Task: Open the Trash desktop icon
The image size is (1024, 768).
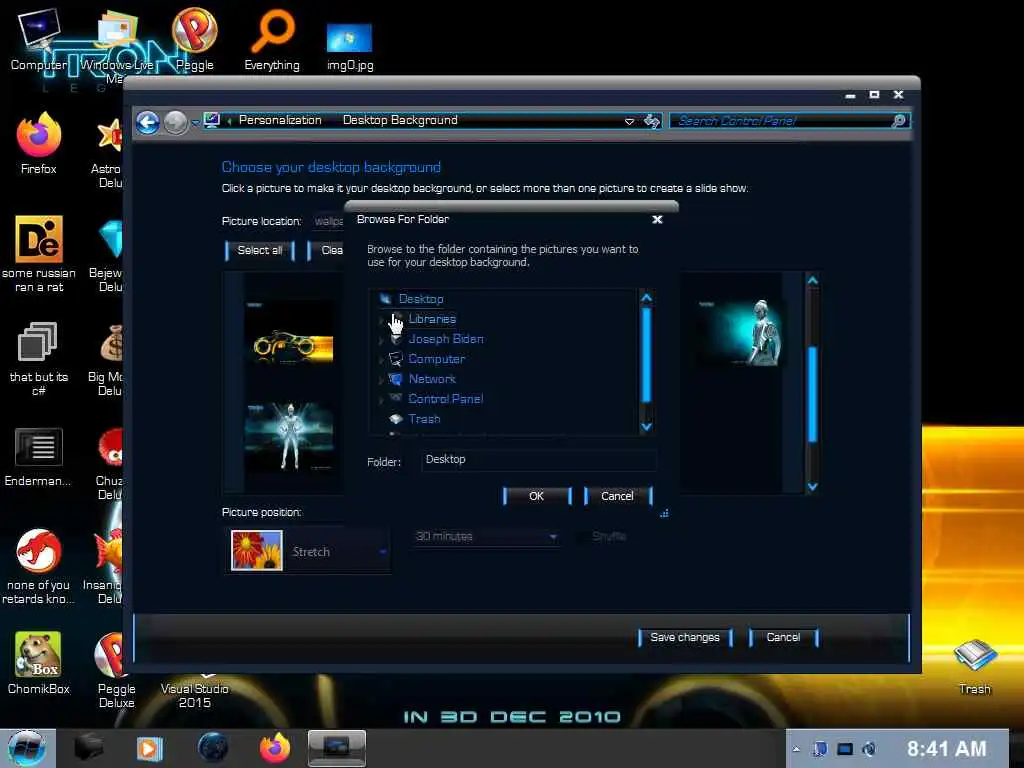Action: [x=975, y=666]
